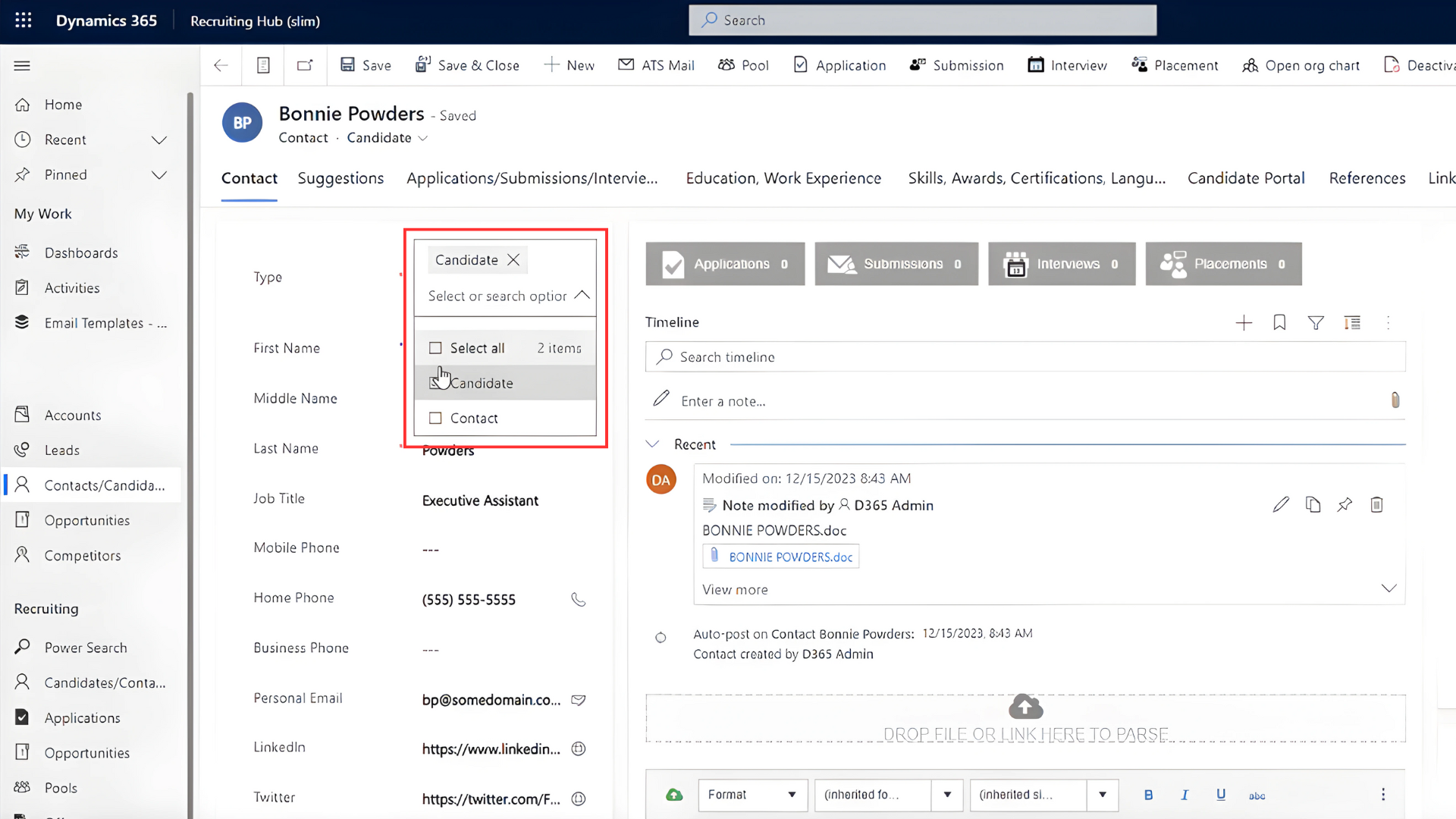
Task: Open the Dynamics 365 app launcher grid
Action: tap(24, 20)
